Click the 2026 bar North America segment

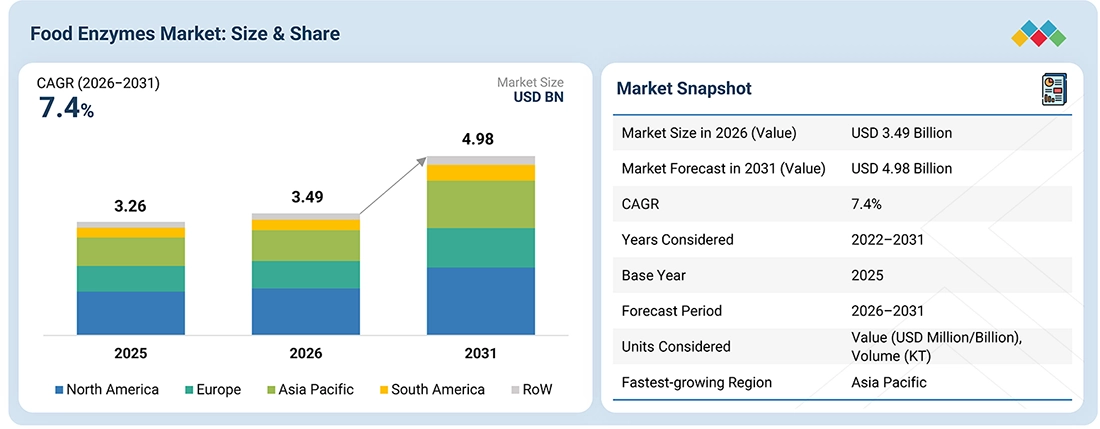click(306, 311)
